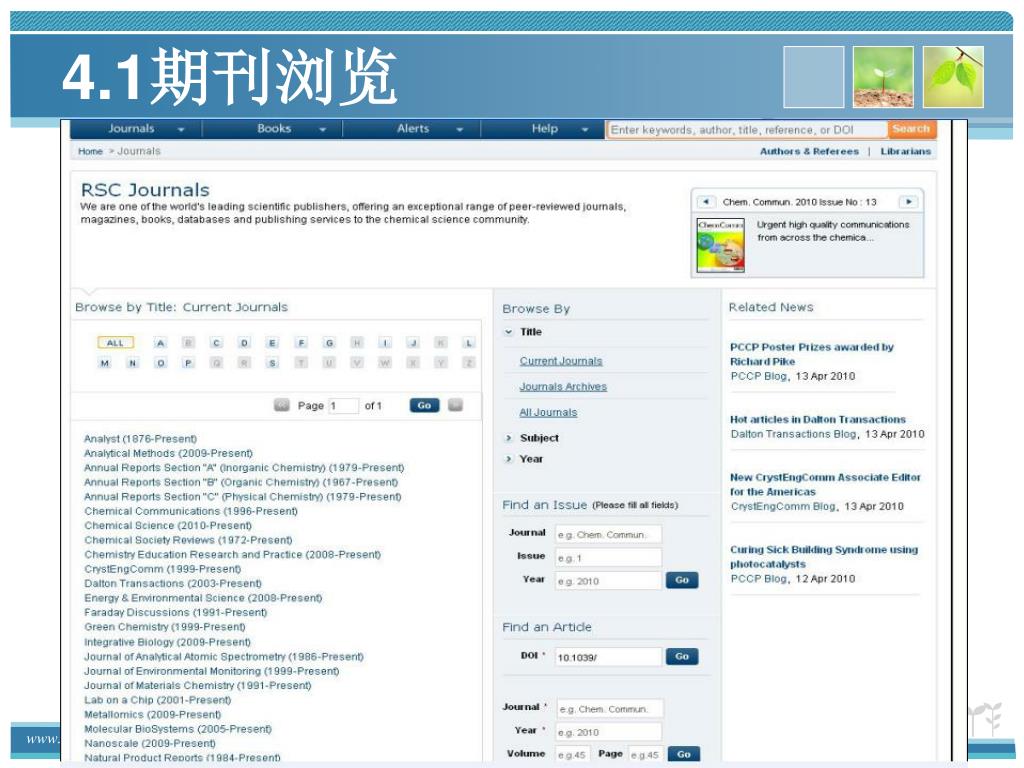The height and width of the screenshot is (768, 1024).
Task: Click Year field in Find an Issue
Action: [608, 581]
